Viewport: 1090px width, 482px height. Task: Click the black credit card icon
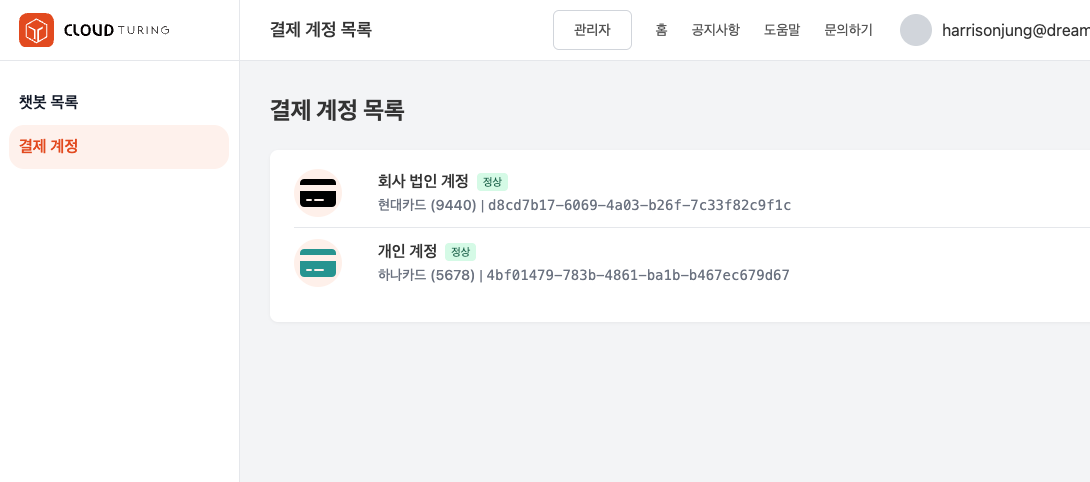pyautogui.click(x=318, y=193)
